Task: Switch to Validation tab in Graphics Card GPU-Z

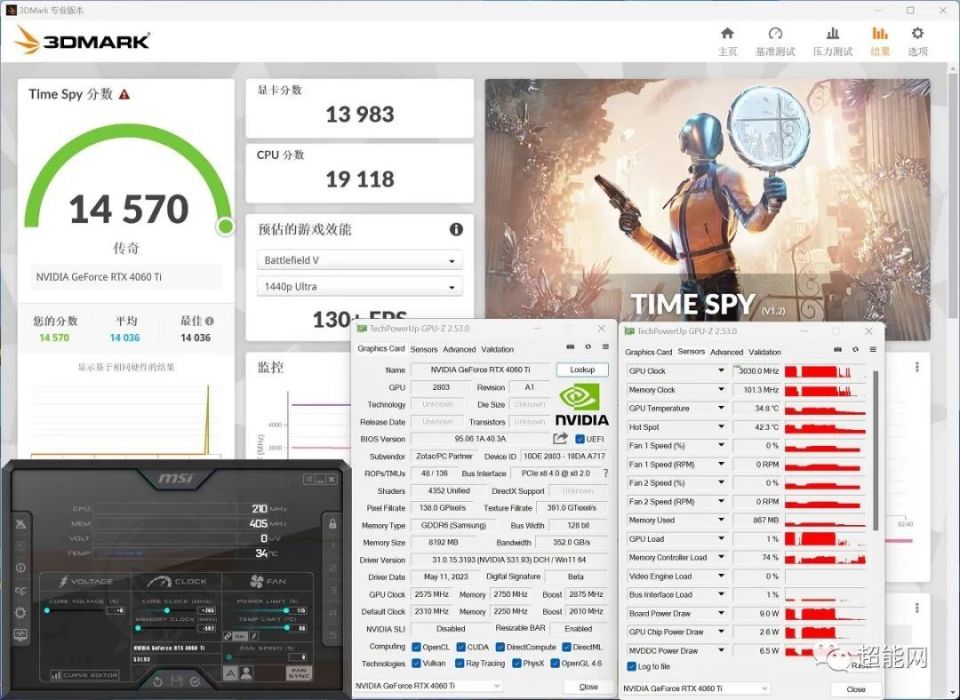Action: point(497,349)
